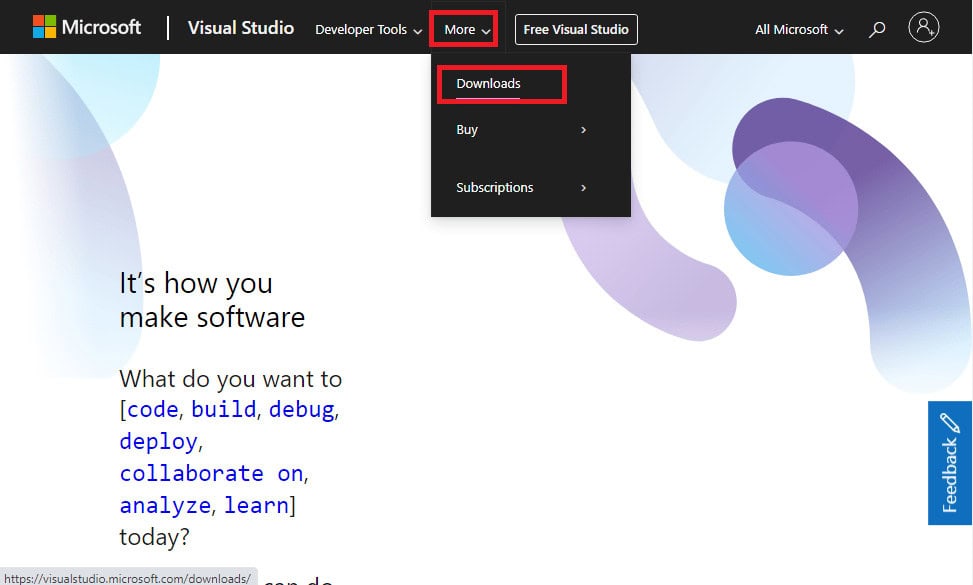This screenshot has height=585, width=973.
Task: Click the "build" keyword text
Action: pyautogui.click(x=223, y=409)
